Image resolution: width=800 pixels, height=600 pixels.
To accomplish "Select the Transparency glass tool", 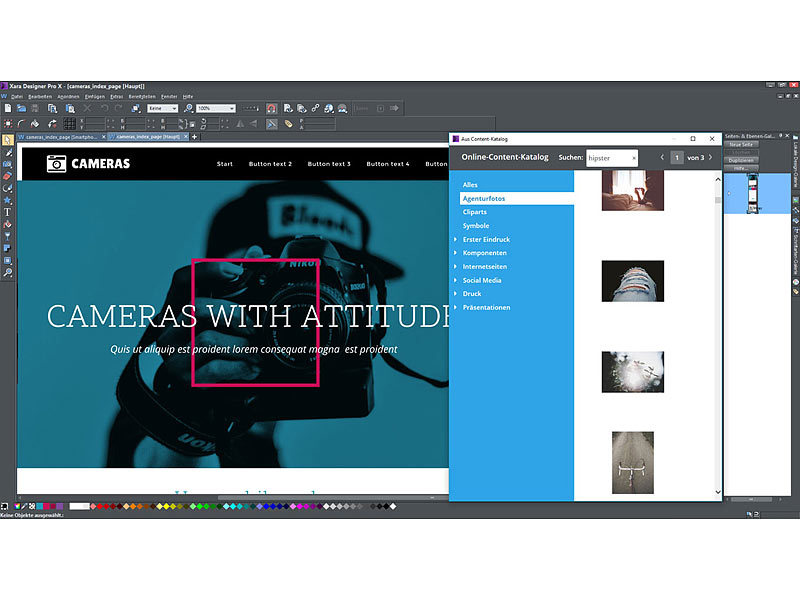I will click(x=8, y=236).
